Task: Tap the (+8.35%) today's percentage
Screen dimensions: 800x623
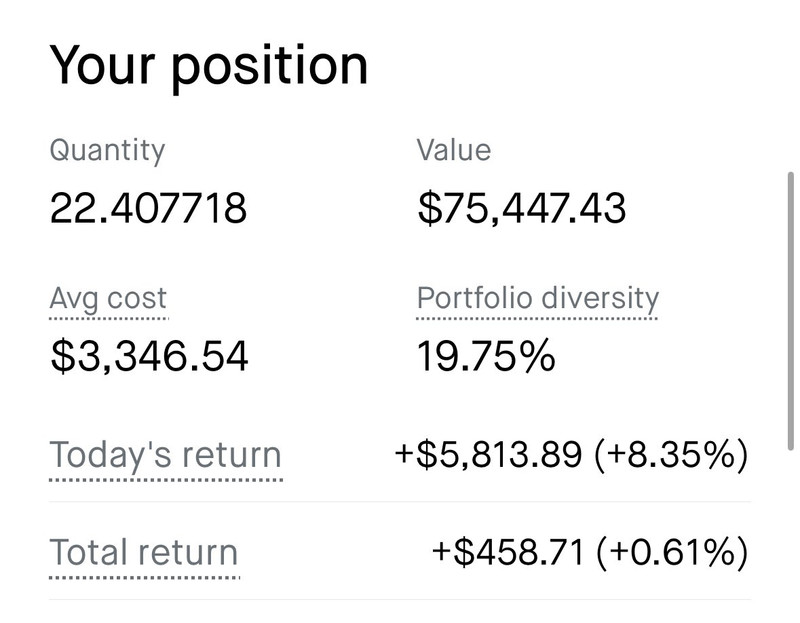Action: click(669, 455)
